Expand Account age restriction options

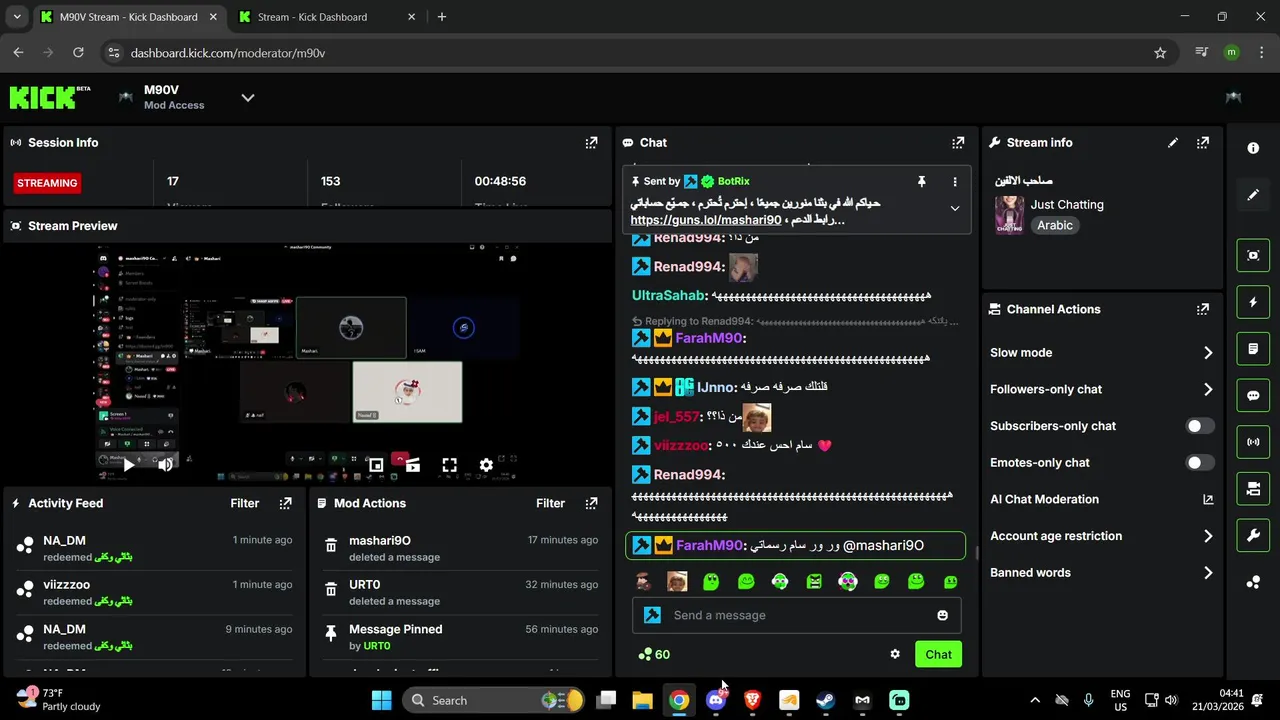click(x=1101, y=536)
